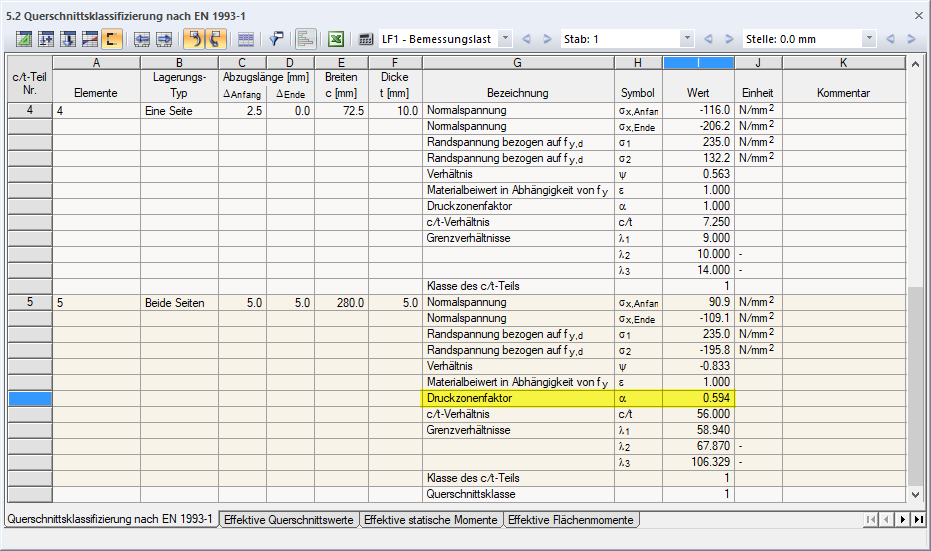The height and width of the screenshot is (551, 931).
Task: Select column B header
Action: (179, 62)
